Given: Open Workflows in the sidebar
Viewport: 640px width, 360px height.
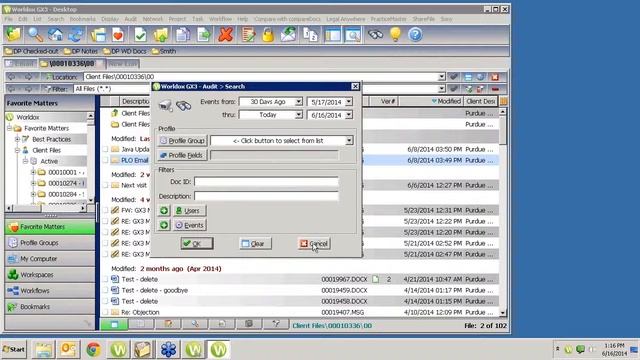Looking at the screenshot, I should [x=50, y=291].
